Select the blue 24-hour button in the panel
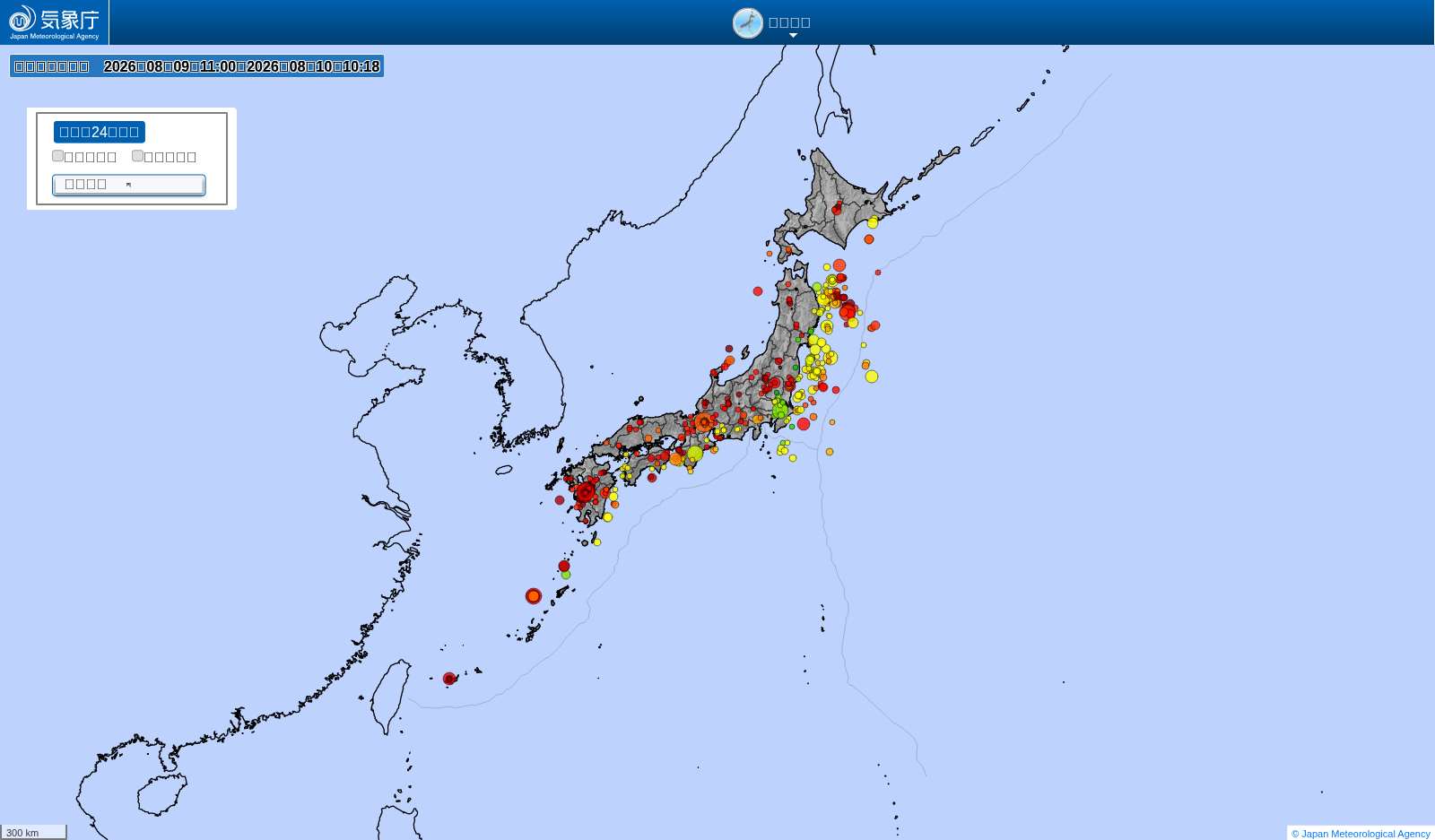This screenshot has height=840, width=1435. tap(100, 132)
